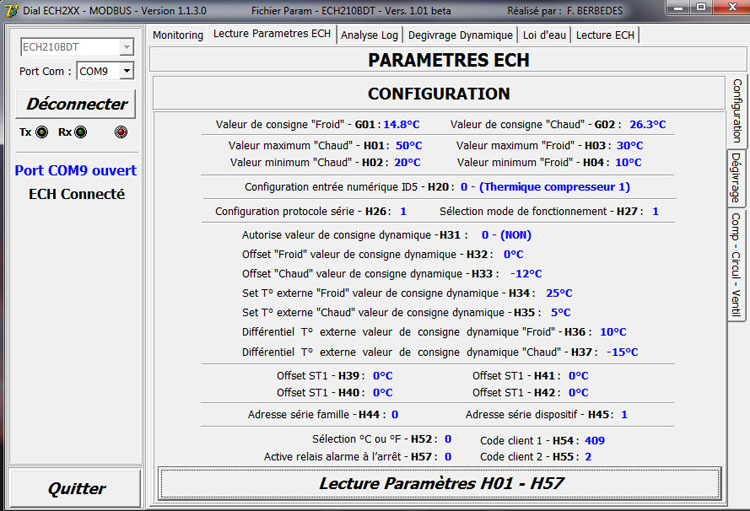This screenshot has height=511, width=750.
Task: Open the Loi d'eau tab
Action: coord(544,34)
